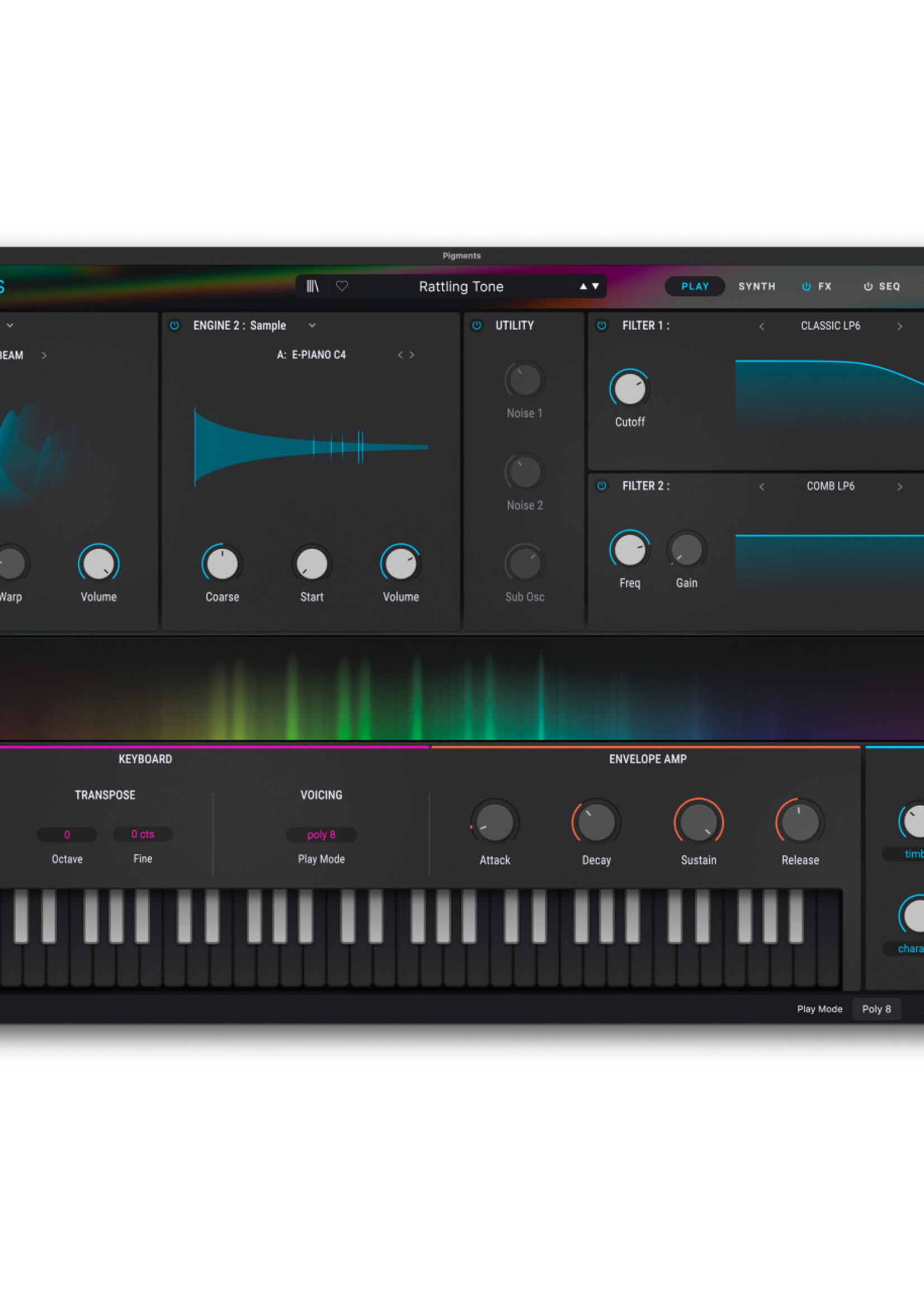The width and height of the screenshot is (924, 1294).
Task: Click the Noise 1 knob
Action: (x=525, y=379)
